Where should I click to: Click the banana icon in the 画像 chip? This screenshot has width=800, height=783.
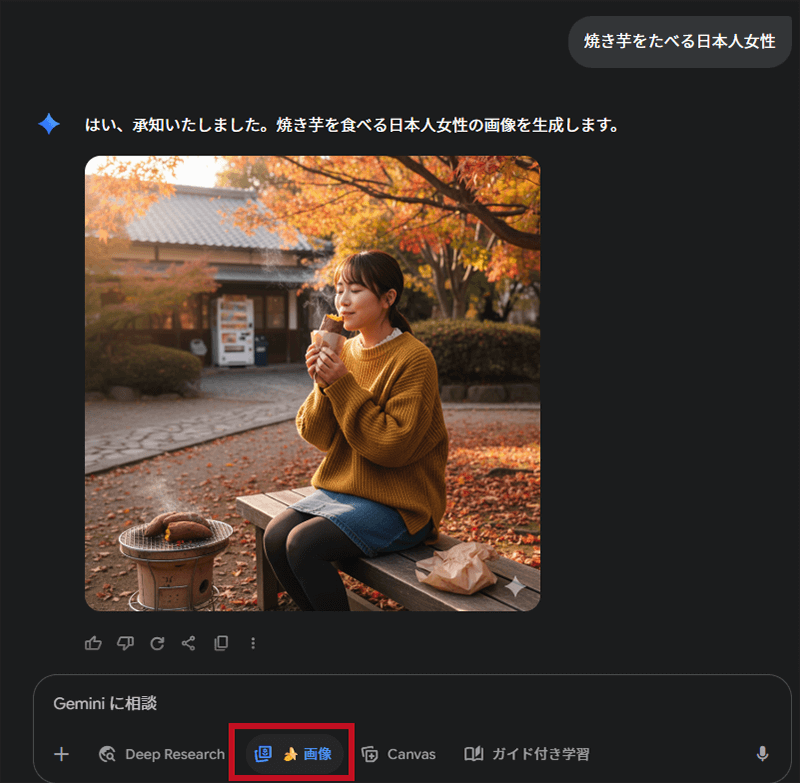pos(291,754)
